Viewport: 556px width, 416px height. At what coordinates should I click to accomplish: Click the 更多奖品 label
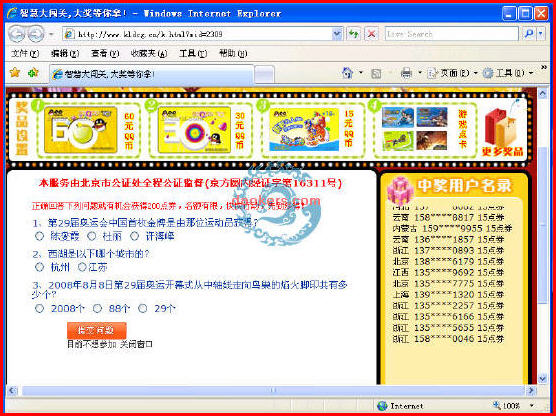click(502, 152)
